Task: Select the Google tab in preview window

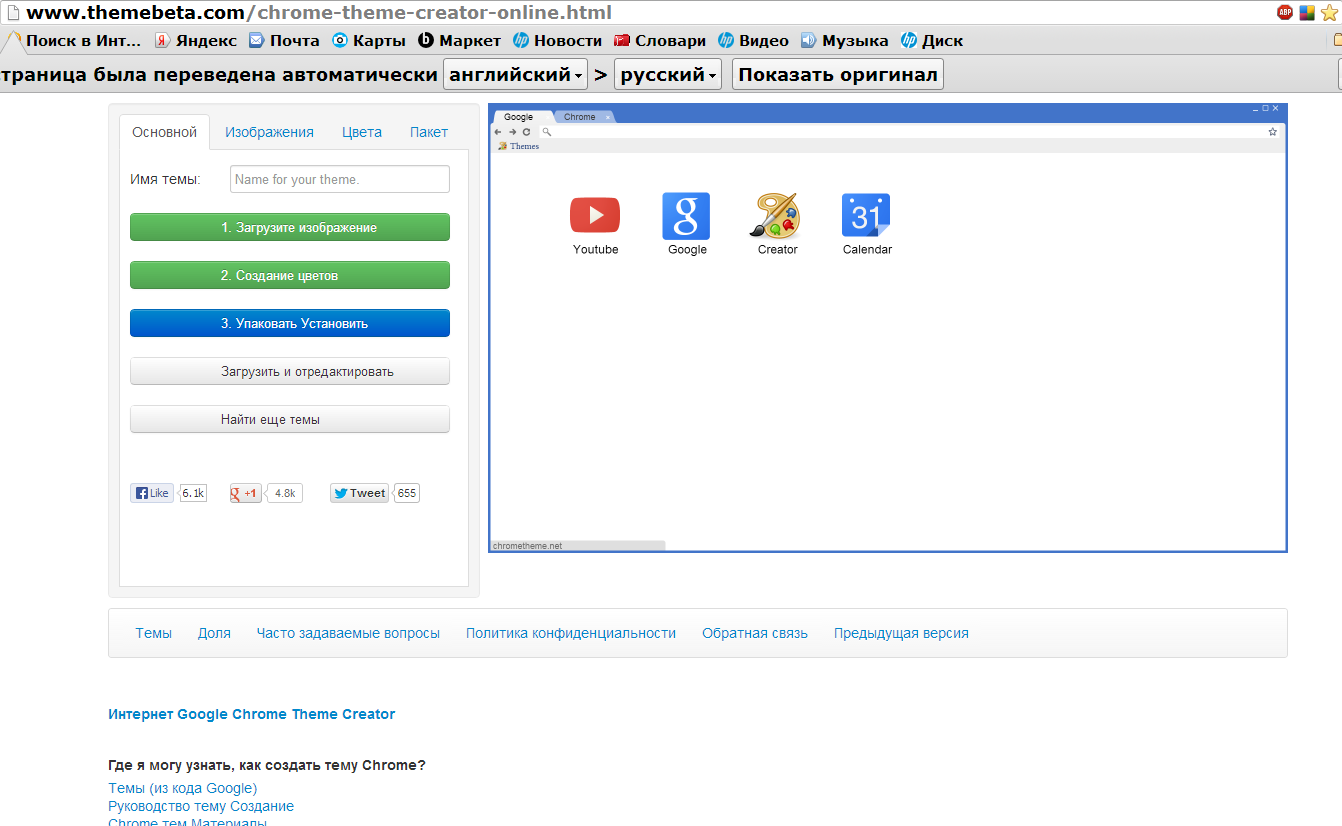Action: click(x=521, y=117)
